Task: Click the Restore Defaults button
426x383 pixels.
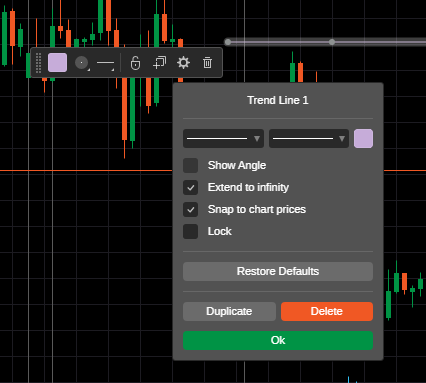Action: click(278, 271)
